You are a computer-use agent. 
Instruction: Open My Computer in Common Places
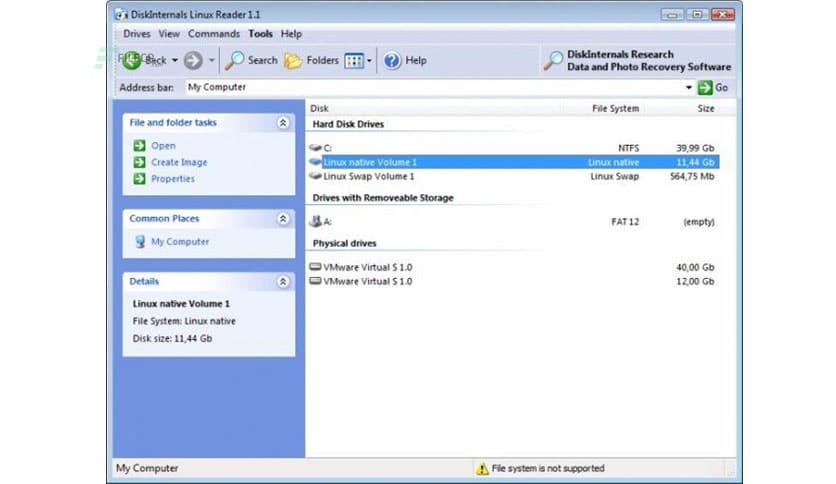click(180, 241)
